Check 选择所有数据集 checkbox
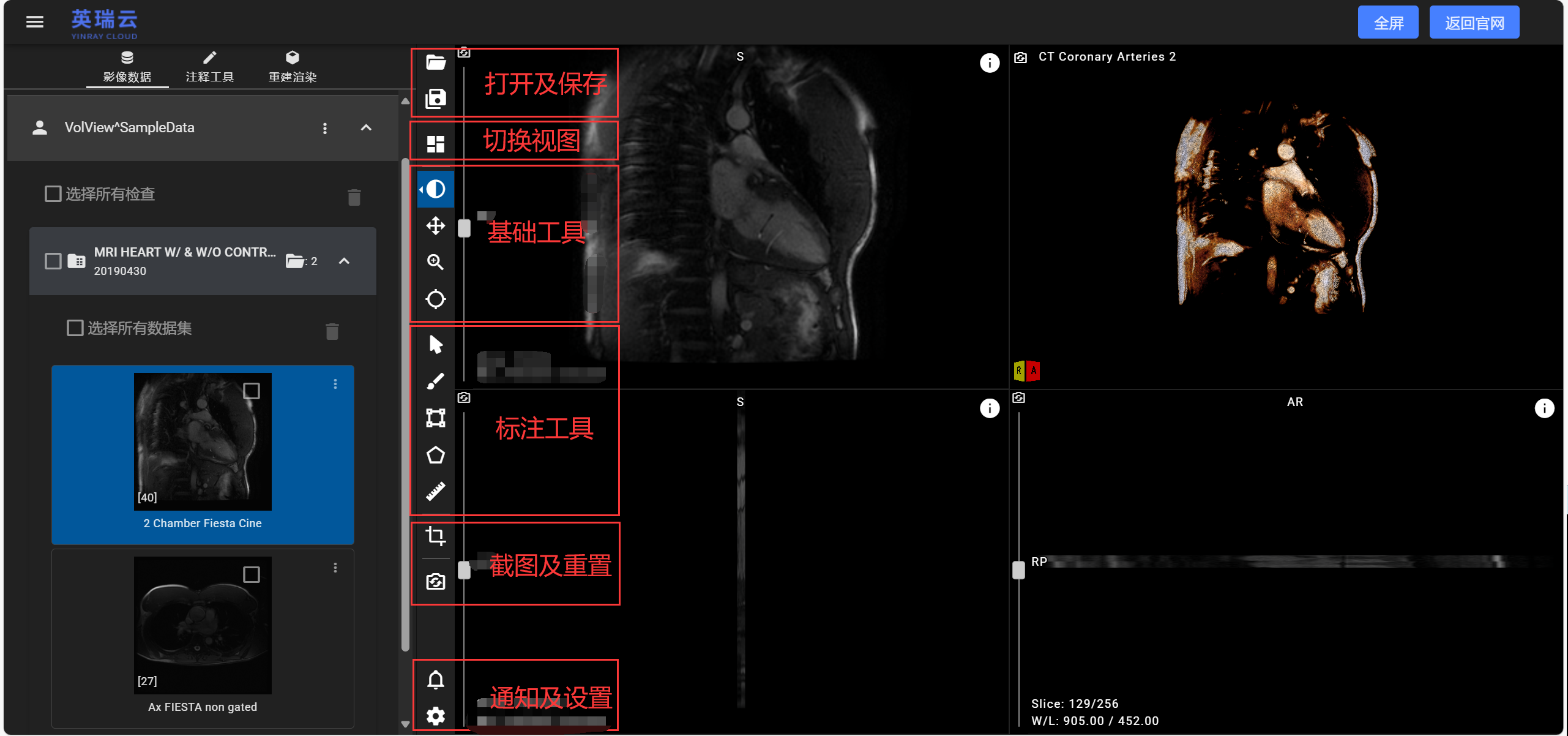1568x736 pixels. (75, 328)
